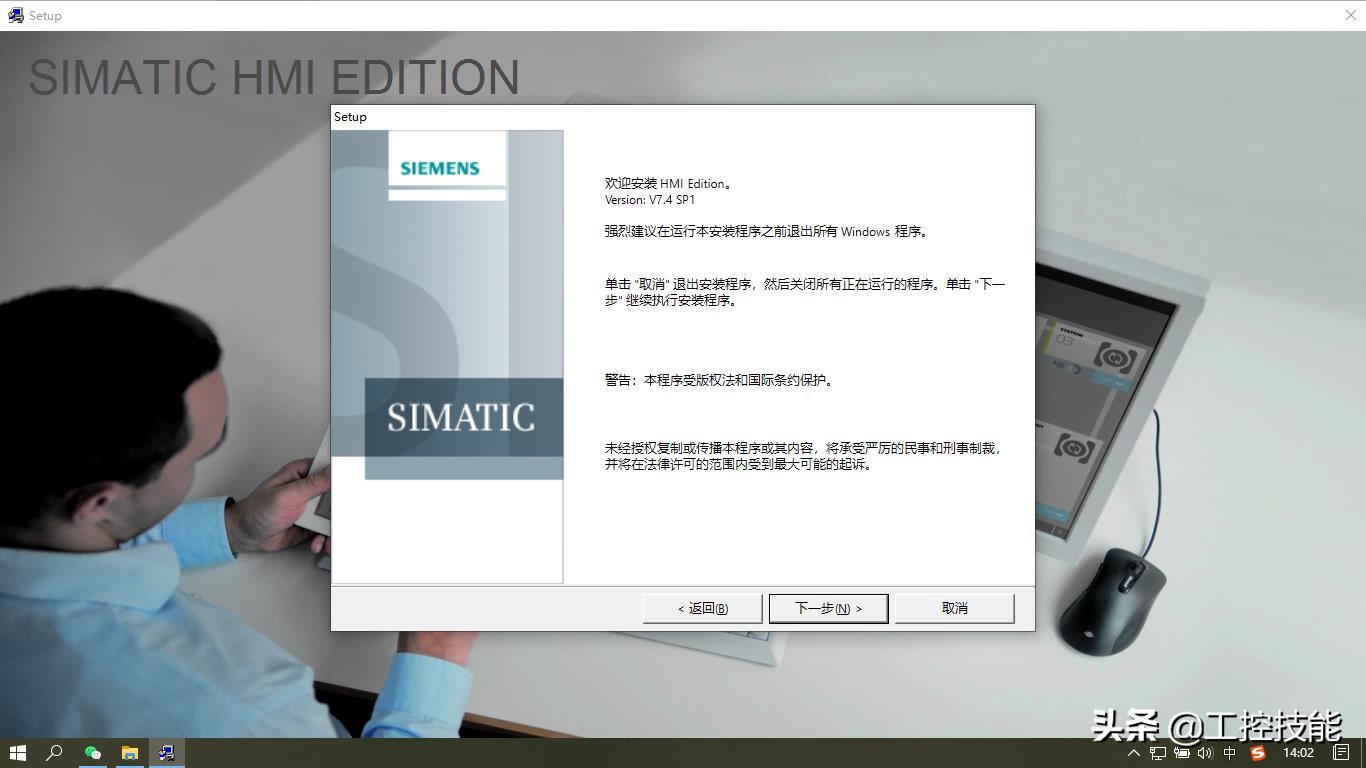Open the Action Center notification panel

click(1340, 753)
